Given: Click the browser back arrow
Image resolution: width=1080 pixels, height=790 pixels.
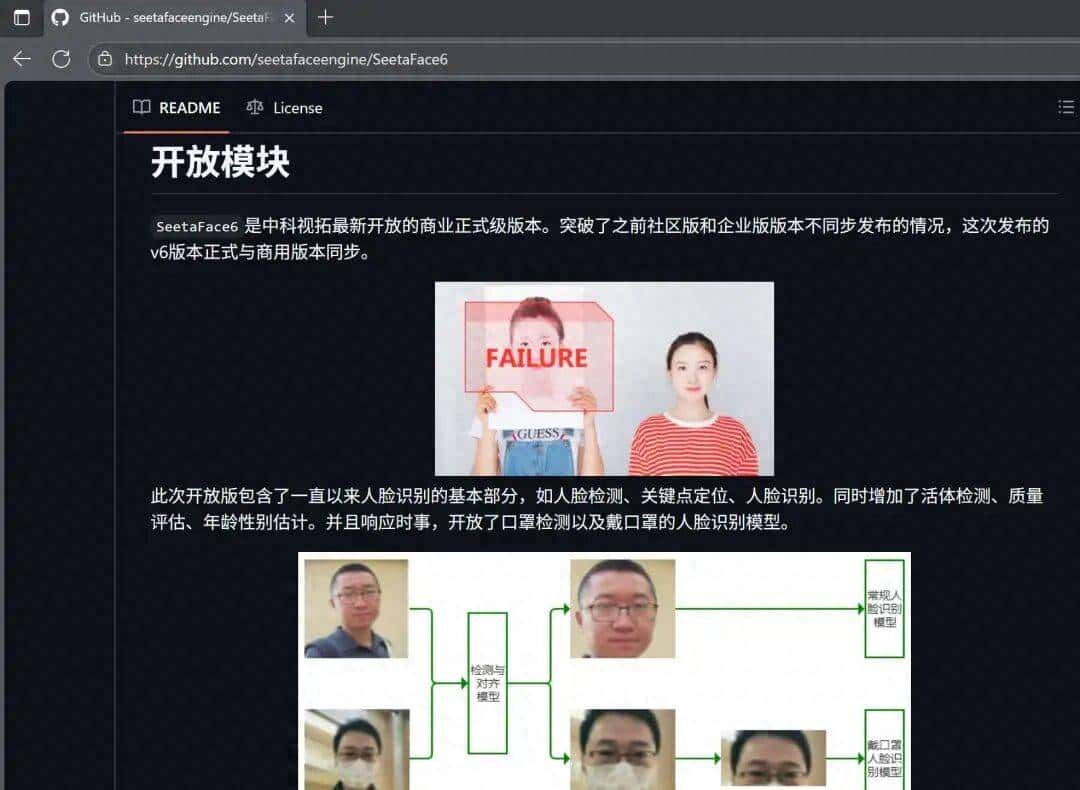Looking at the screenshot, I should coord(21,59).
